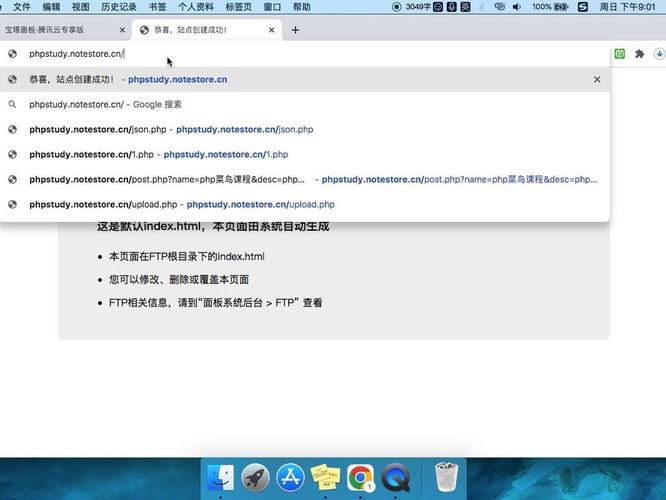This screenshot has width=666, height=500.
Task: Switch to the 宝塔面板·腾讯云专享版 tab
Action: [64, 30]
